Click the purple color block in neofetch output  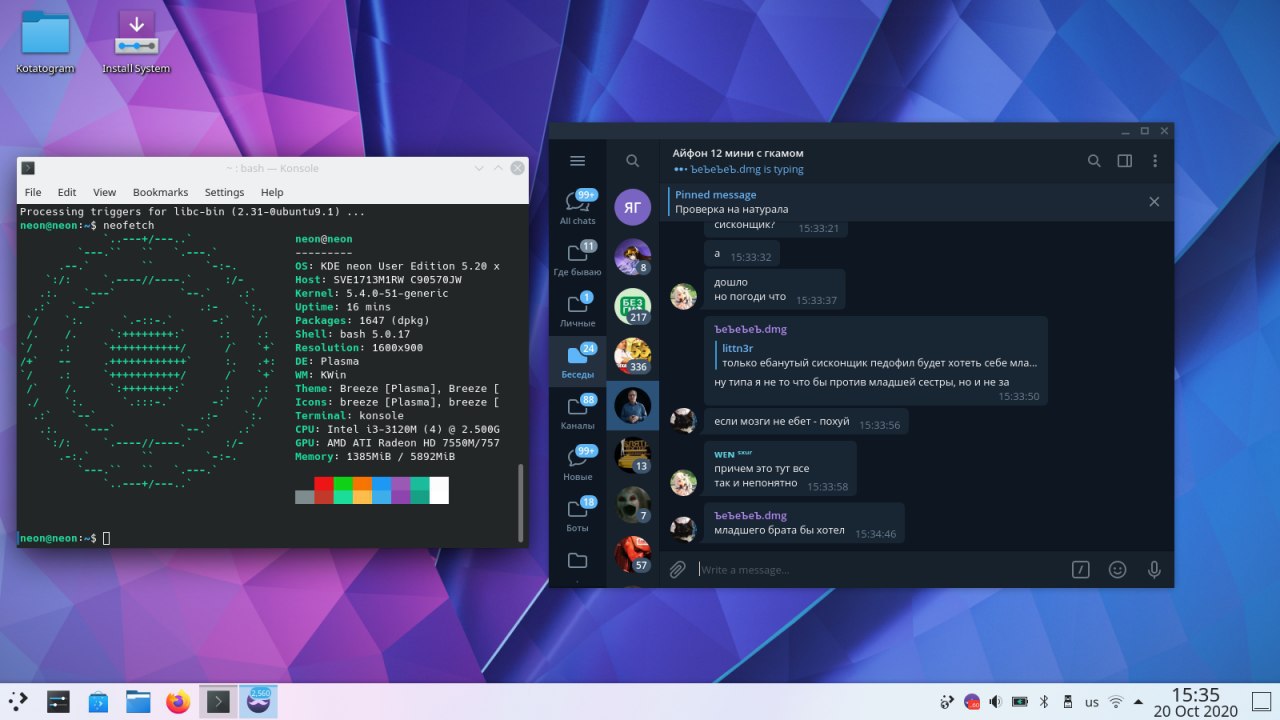(401, 490)
